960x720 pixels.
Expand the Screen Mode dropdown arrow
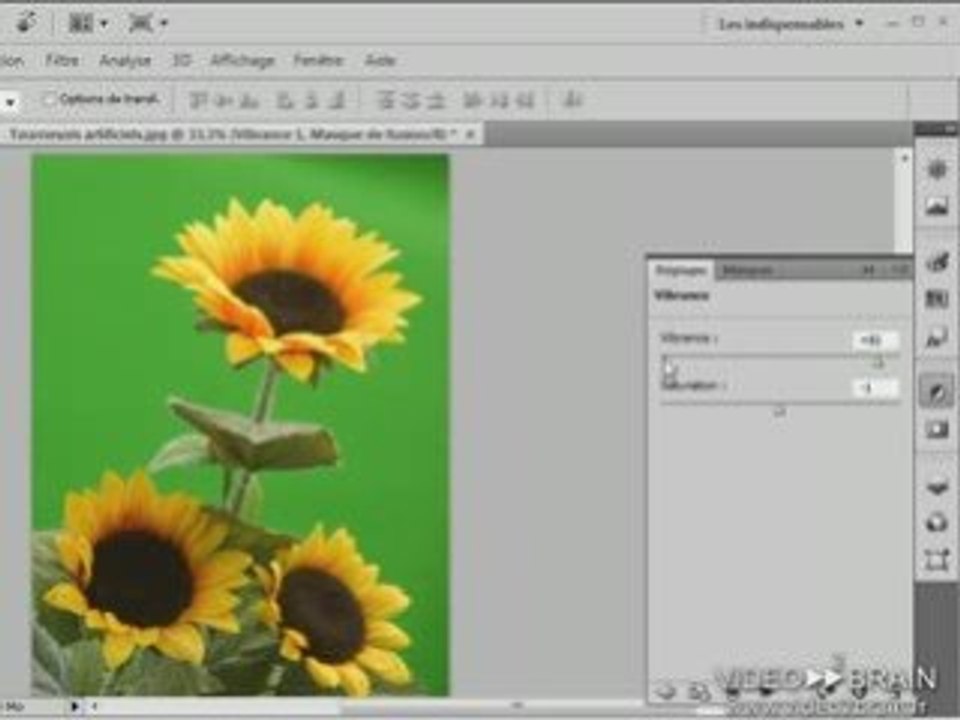coord(164,24)
